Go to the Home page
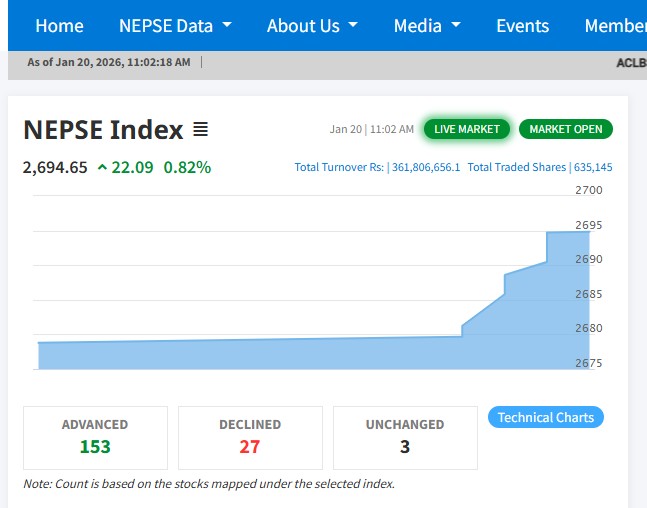 tap(59, 26)
